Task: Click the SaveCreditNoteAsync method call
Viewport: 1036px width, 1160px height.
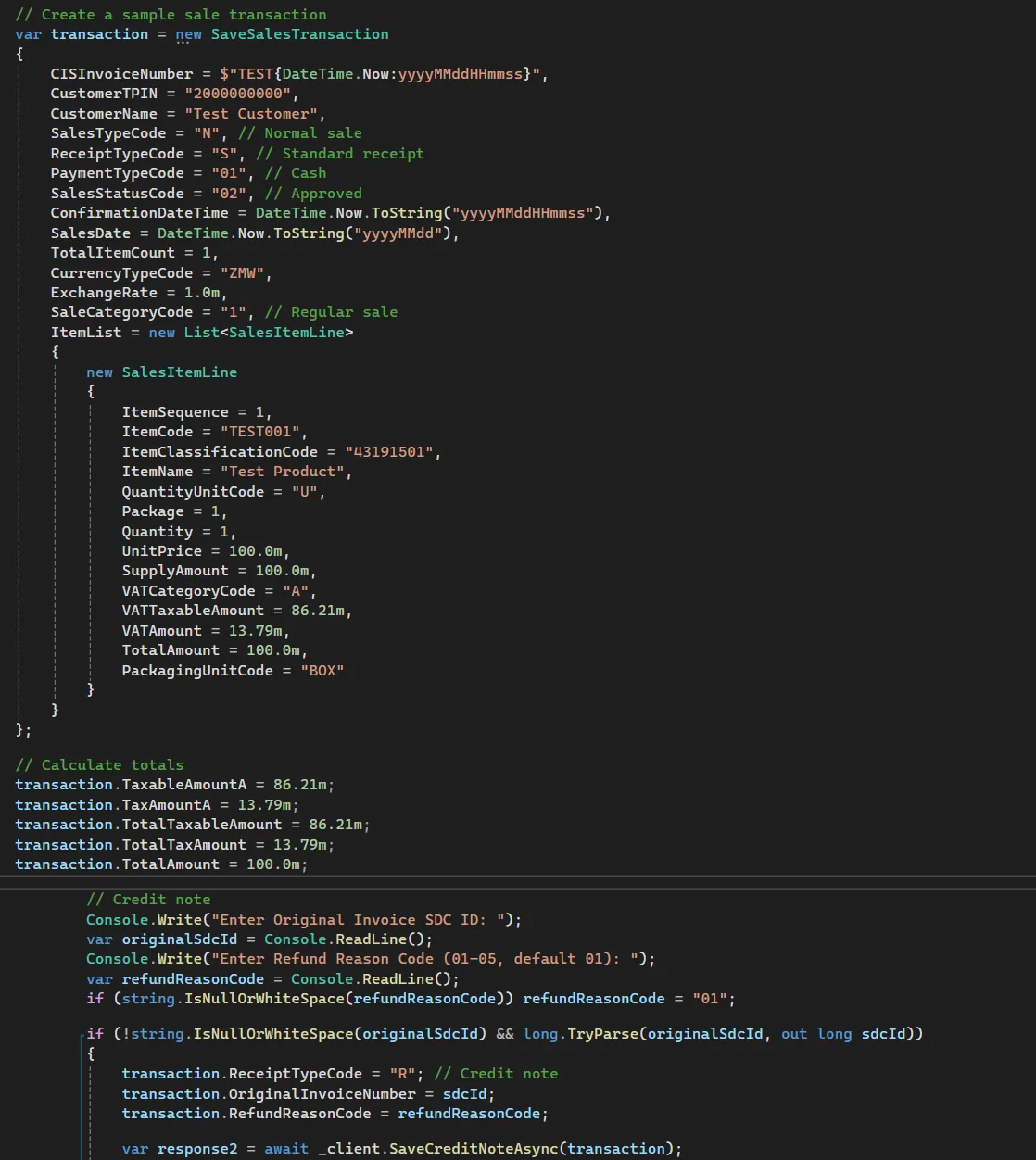Action: coord(473,1149)
